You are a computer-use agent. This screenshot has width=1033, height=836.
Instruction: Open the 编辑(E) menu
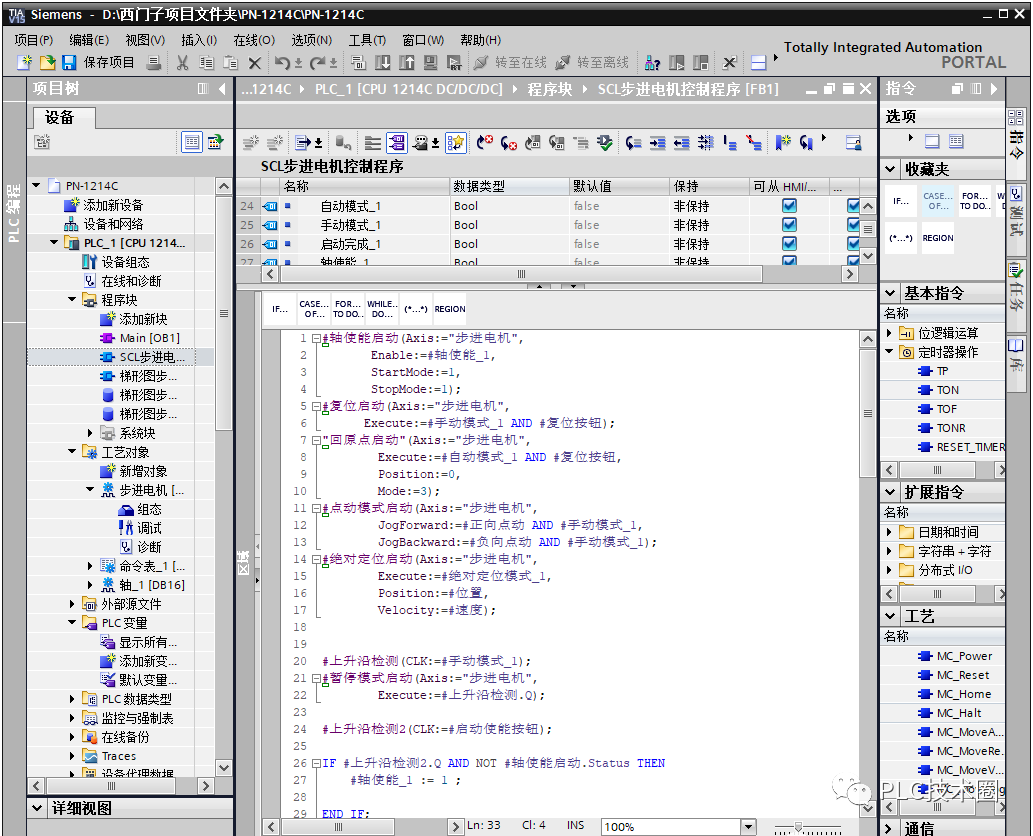click(89, 40)
